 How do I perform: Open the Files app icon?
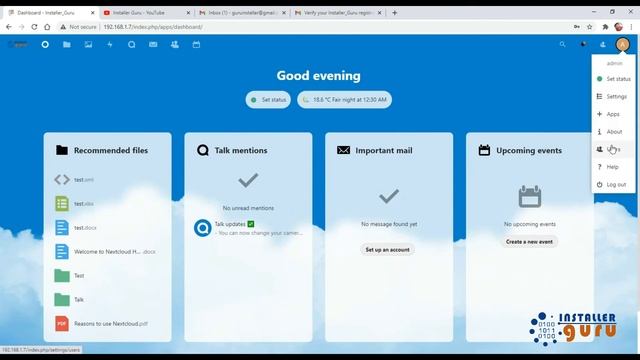[67, 44]
